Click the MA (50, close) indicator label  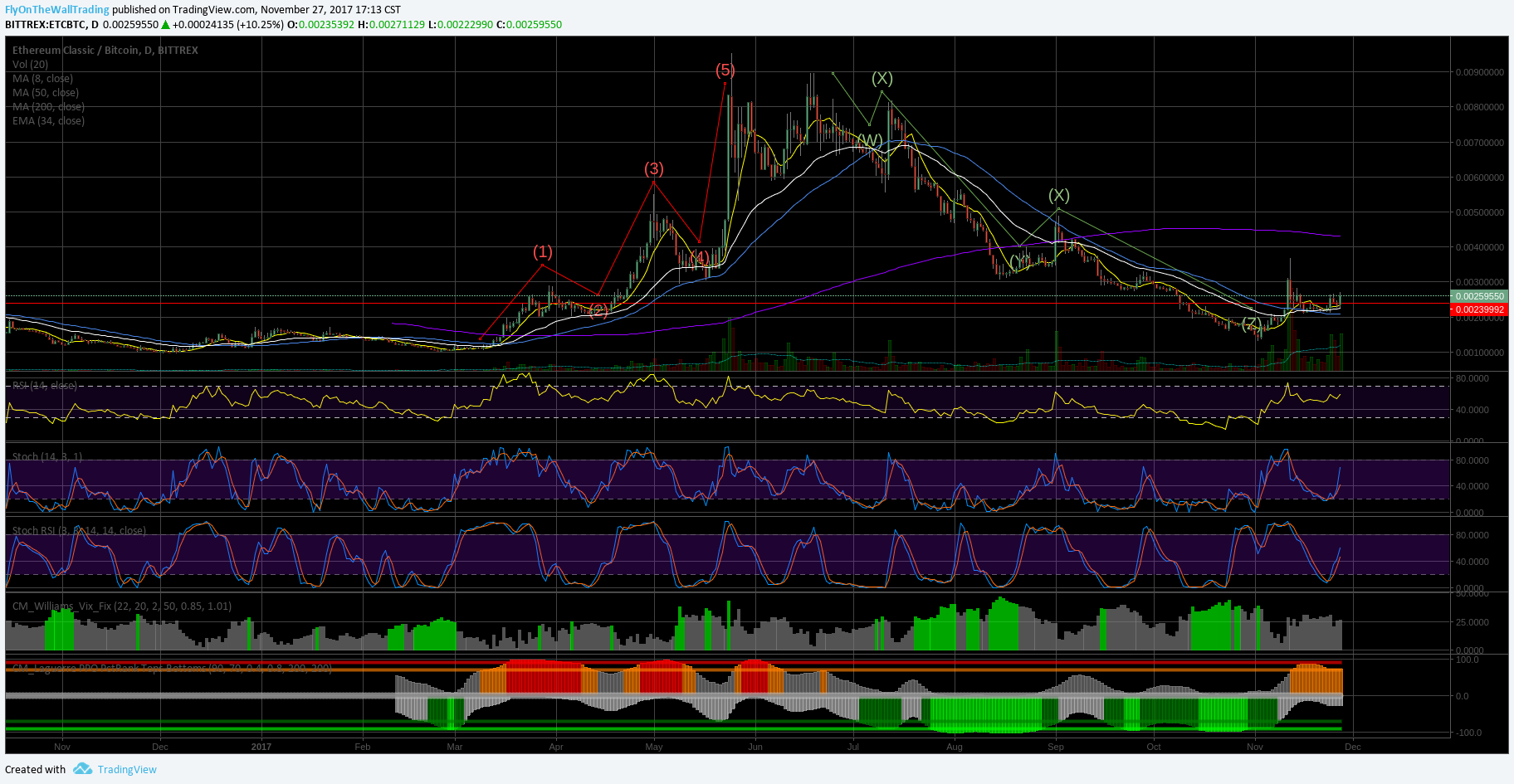coord(46,93)
